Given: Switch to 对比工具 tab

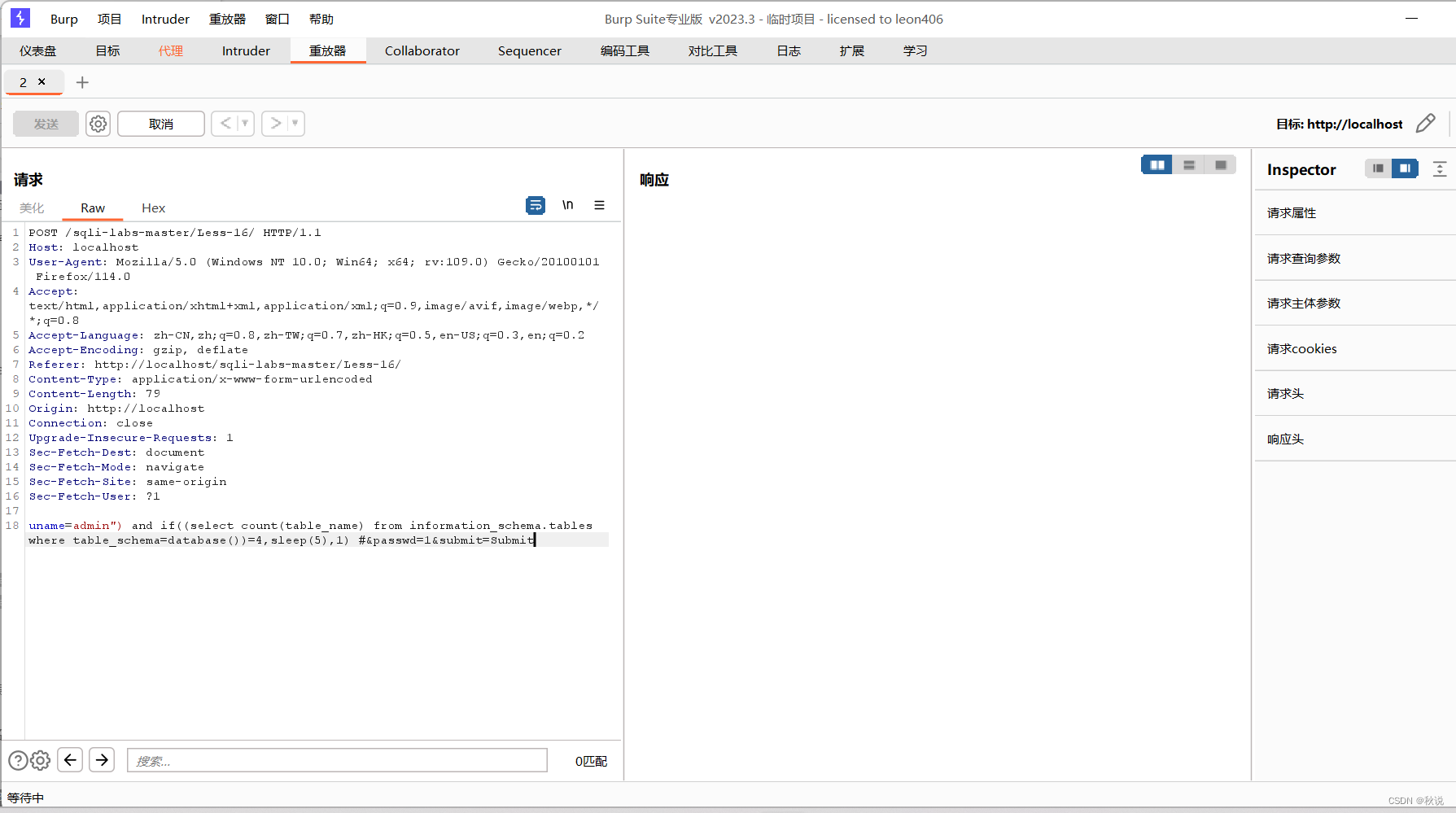Looking at the screenshot, I should pos(713,50).
